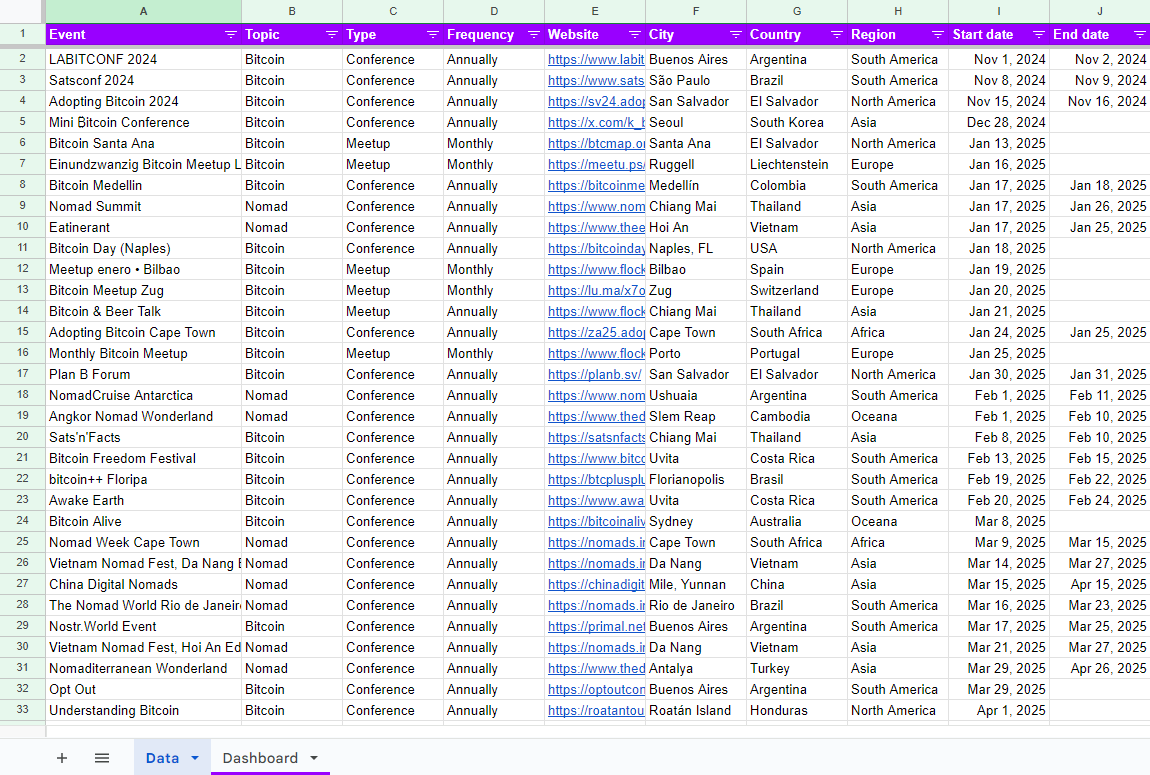Open filter for Frequency column
The height and width of the screenshot is (775, 1150).
tap(534, 34)
